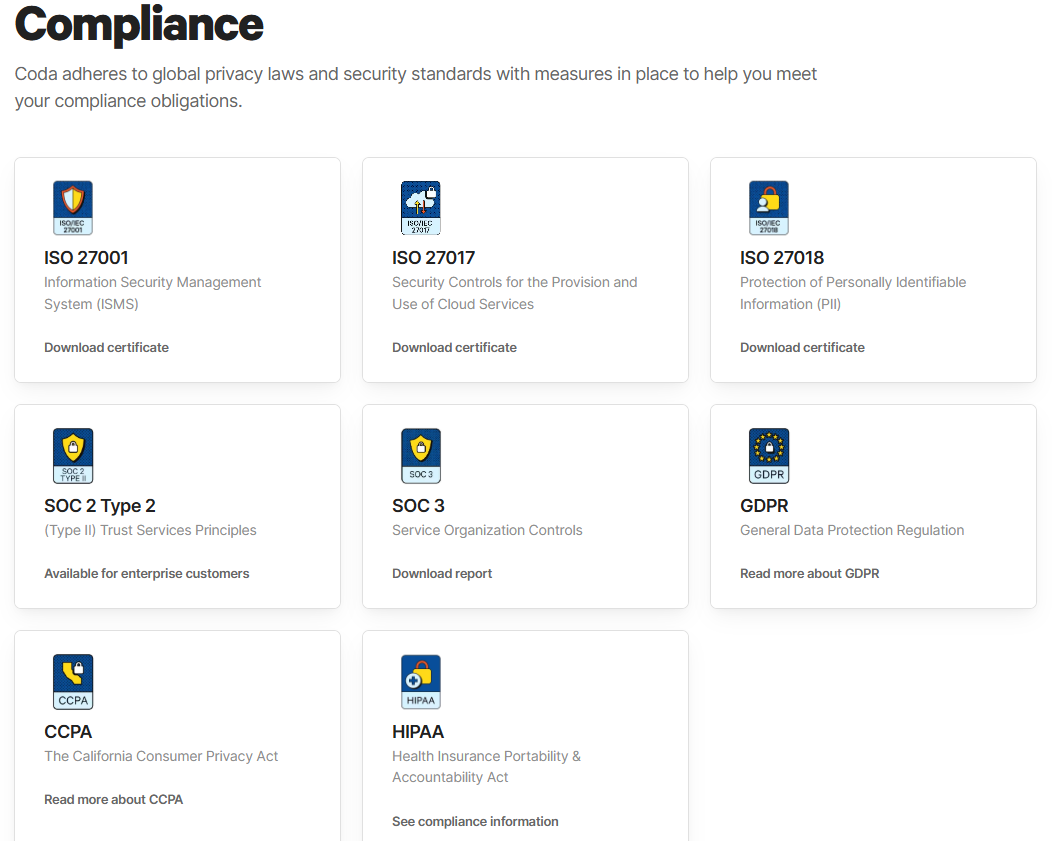This screenshot has width=1052, height=841.
Task: Click the SOC 3 shield badge icon
Action: tap(421, 455)
